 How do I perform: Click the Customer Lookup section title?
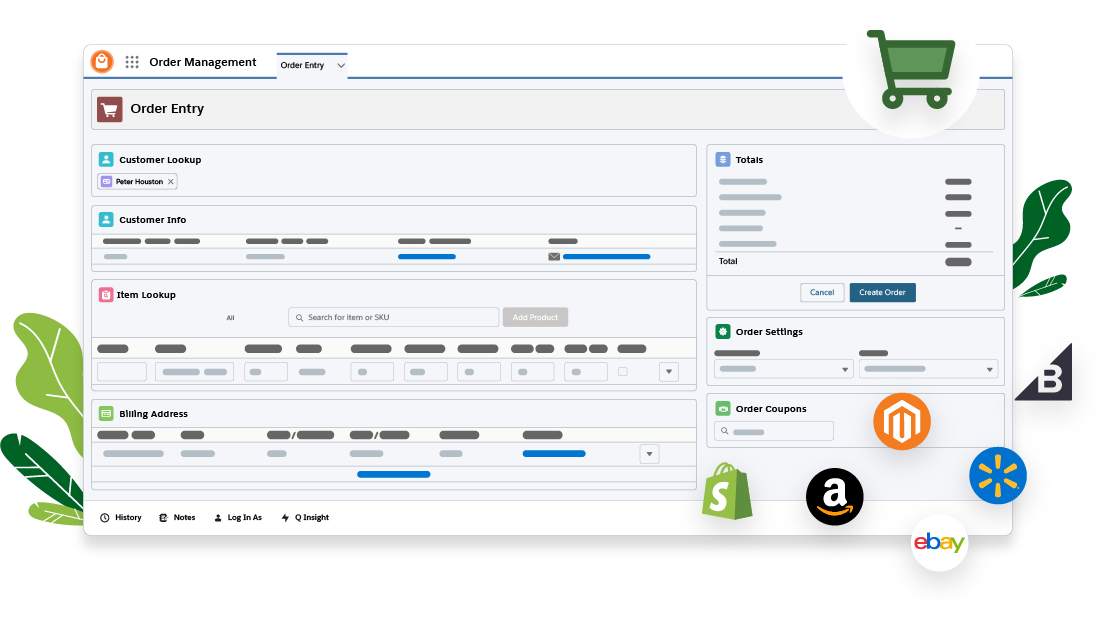[160, 160]
